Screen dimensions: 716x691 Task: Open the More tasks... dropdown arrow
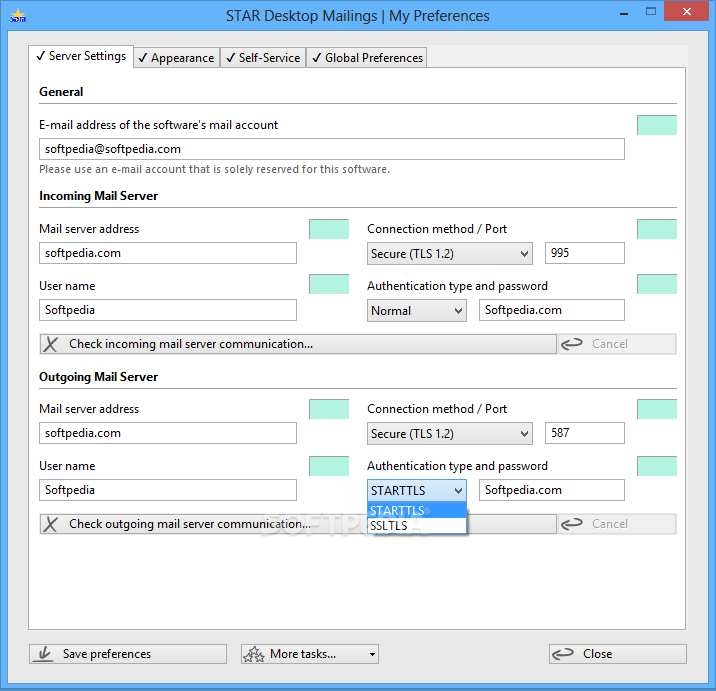(372, 654)
